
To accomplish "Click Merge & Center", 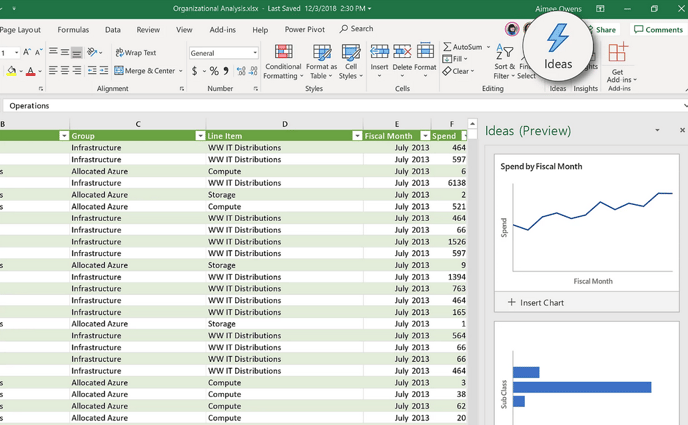I will coord(145,71).
